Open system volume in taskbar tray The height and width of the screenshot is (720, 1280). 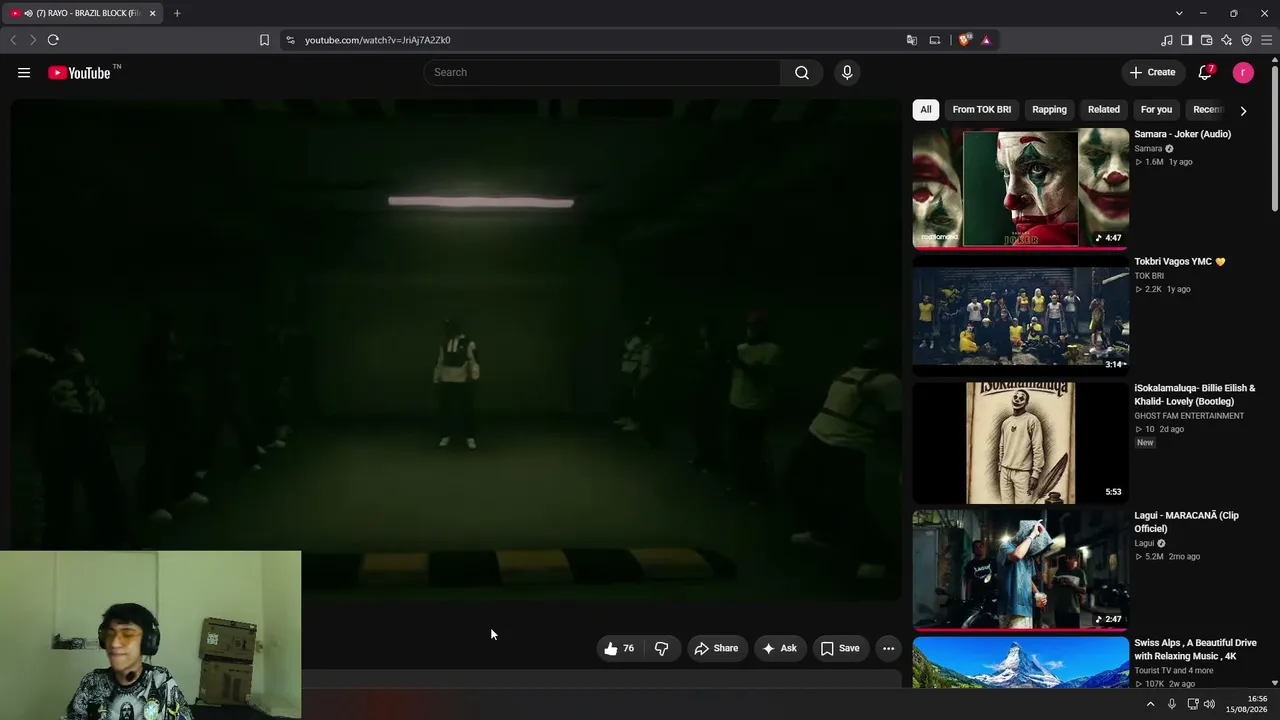click(1210, 704)
